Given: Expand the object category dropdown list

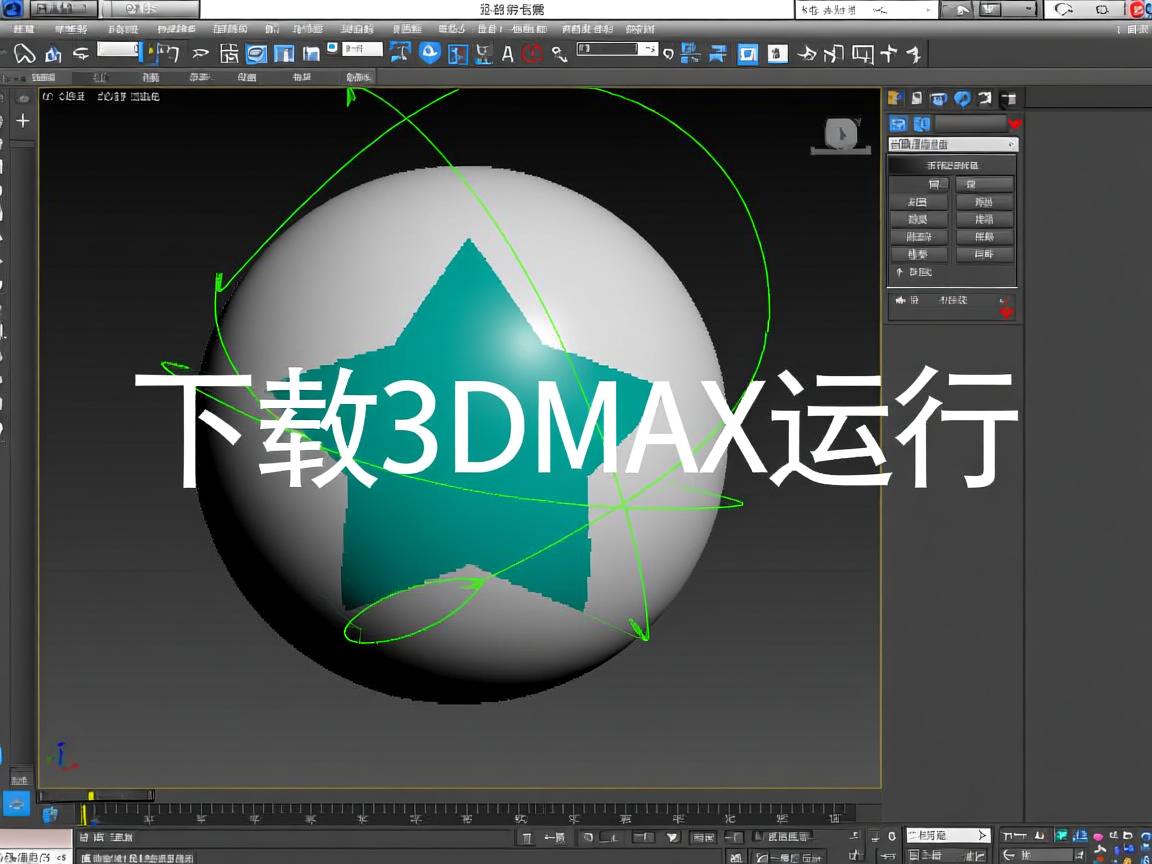Looking at the screenshot, I should pyautogui.click(x=1009, y=143).
